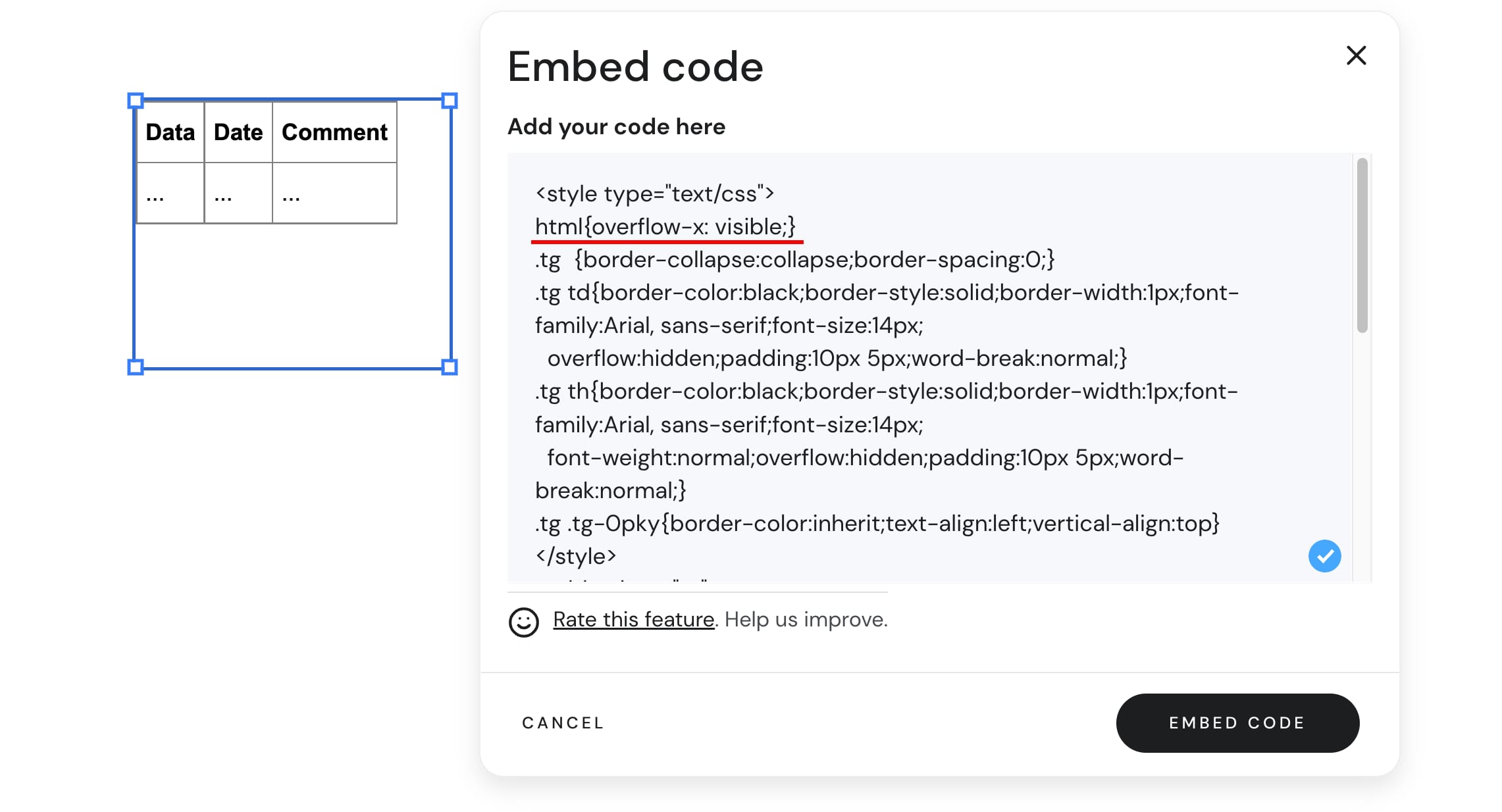Click the top-right selection handle of the table

(x=450, y=100)
